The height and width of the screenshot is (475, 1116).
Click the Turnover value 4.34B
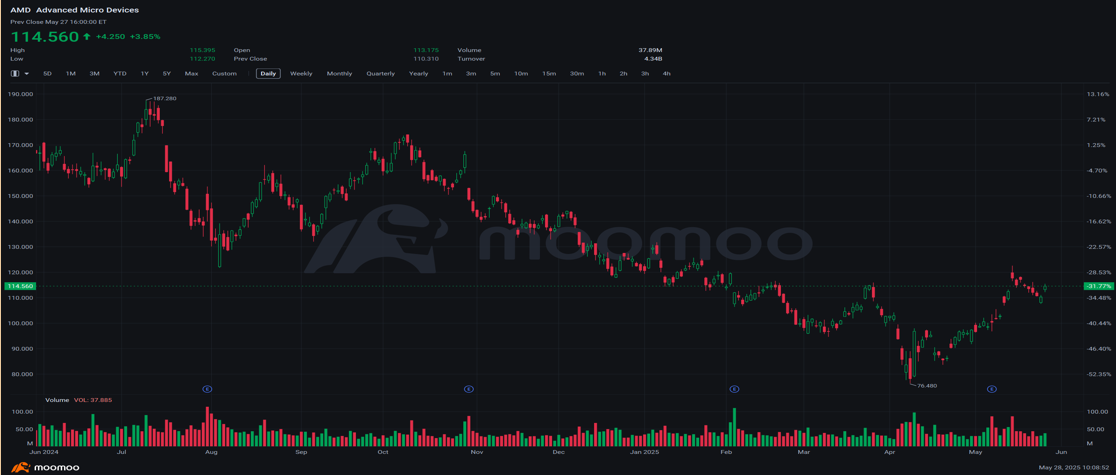[x=654, y=59]
